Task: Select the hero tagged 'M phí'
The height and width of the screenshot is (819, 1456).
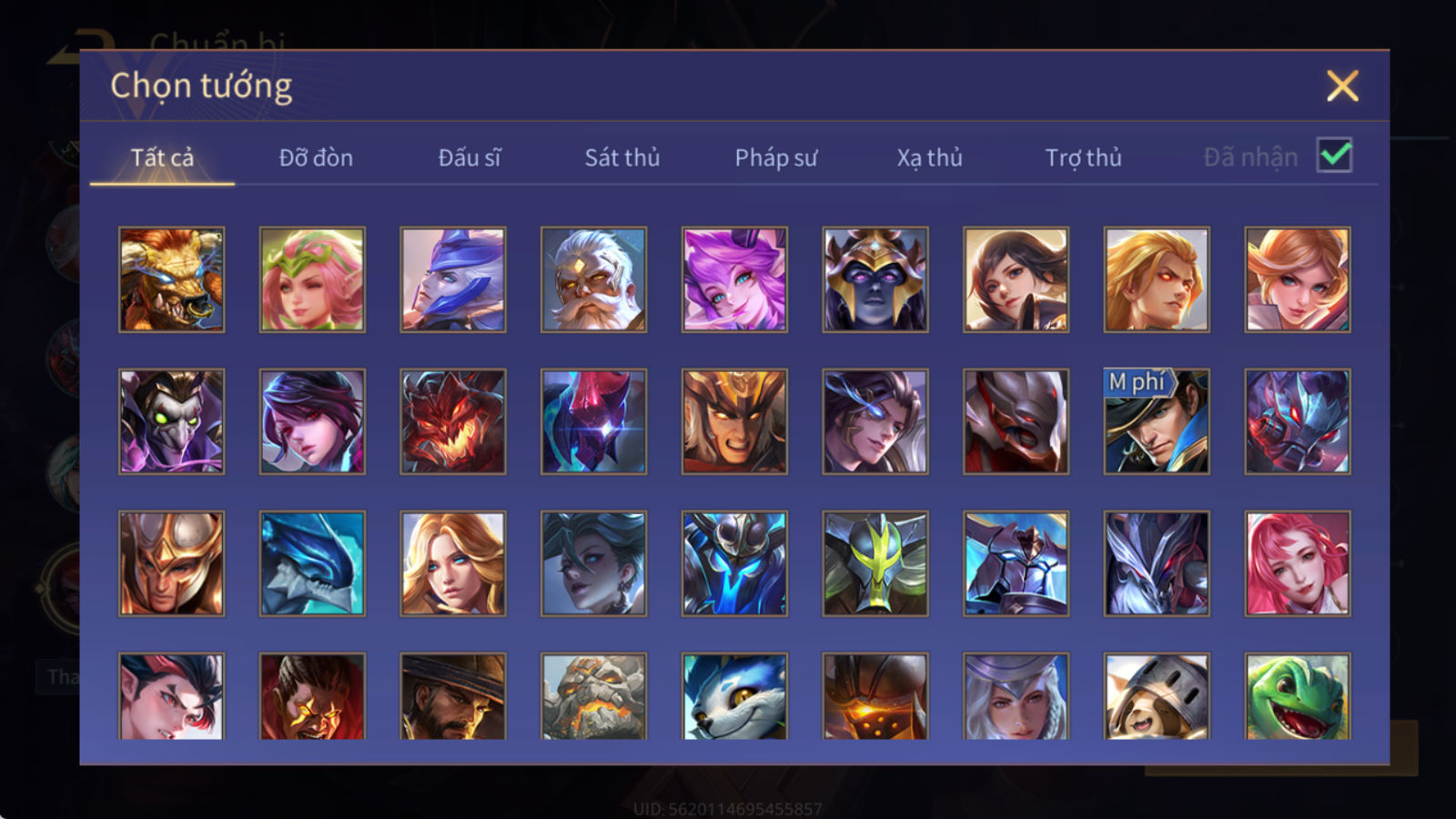Action: tap(1157, 421)
